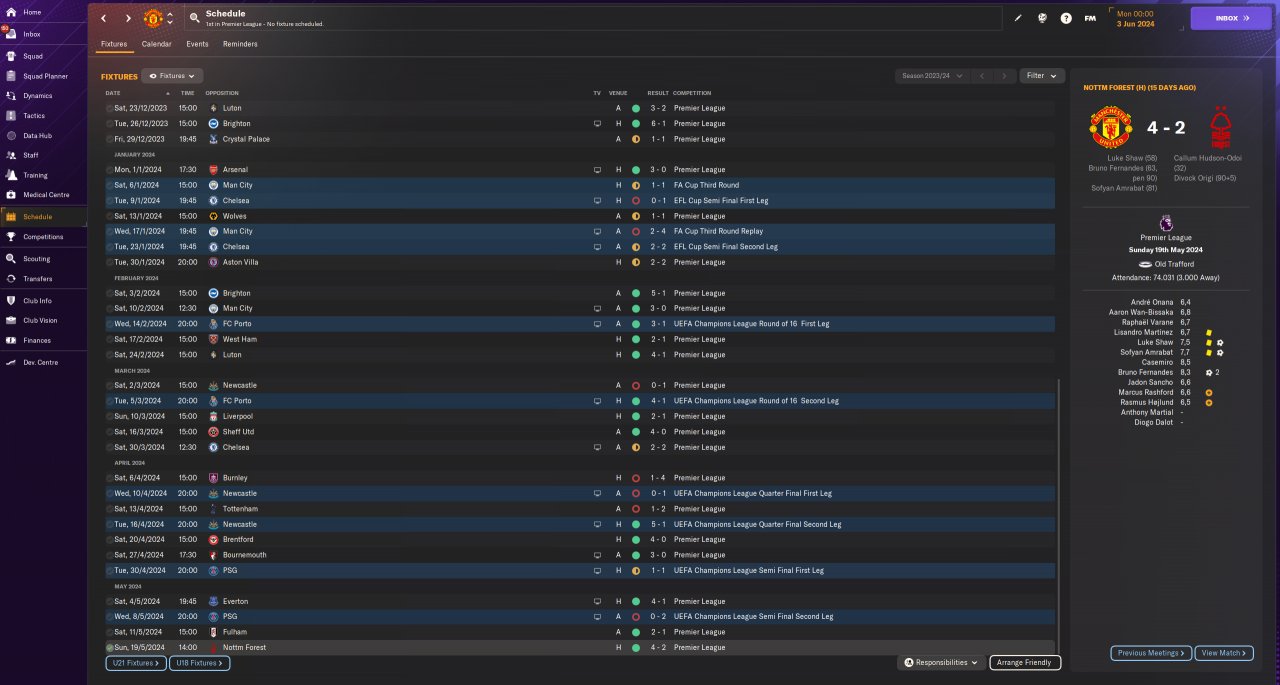Image resolution: width=1280 pixels, height=685 pixels.
Task: Open Competitions from the sidebar
Action: (43, 237)
